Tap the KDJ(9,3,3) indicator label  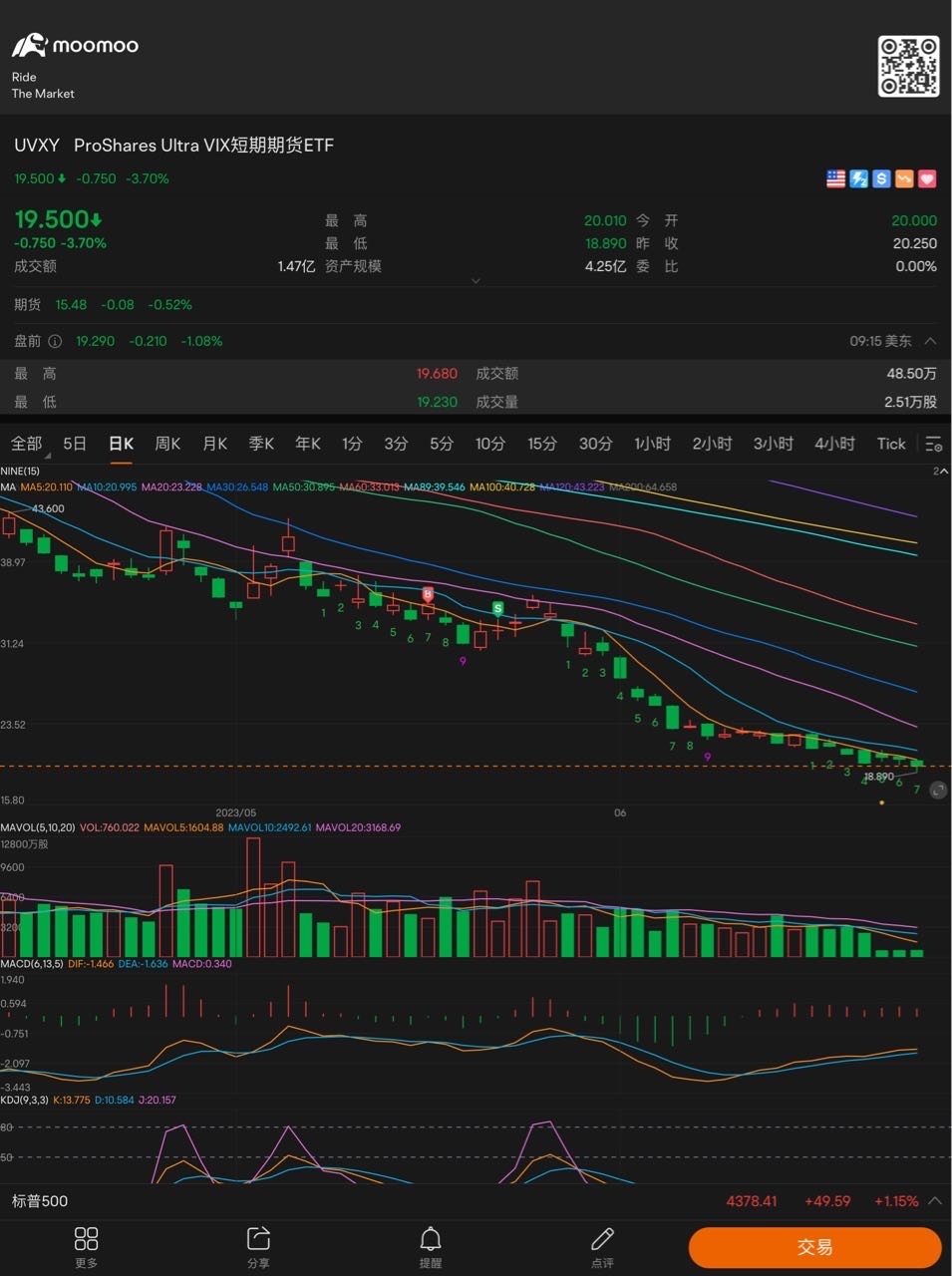24,1101
